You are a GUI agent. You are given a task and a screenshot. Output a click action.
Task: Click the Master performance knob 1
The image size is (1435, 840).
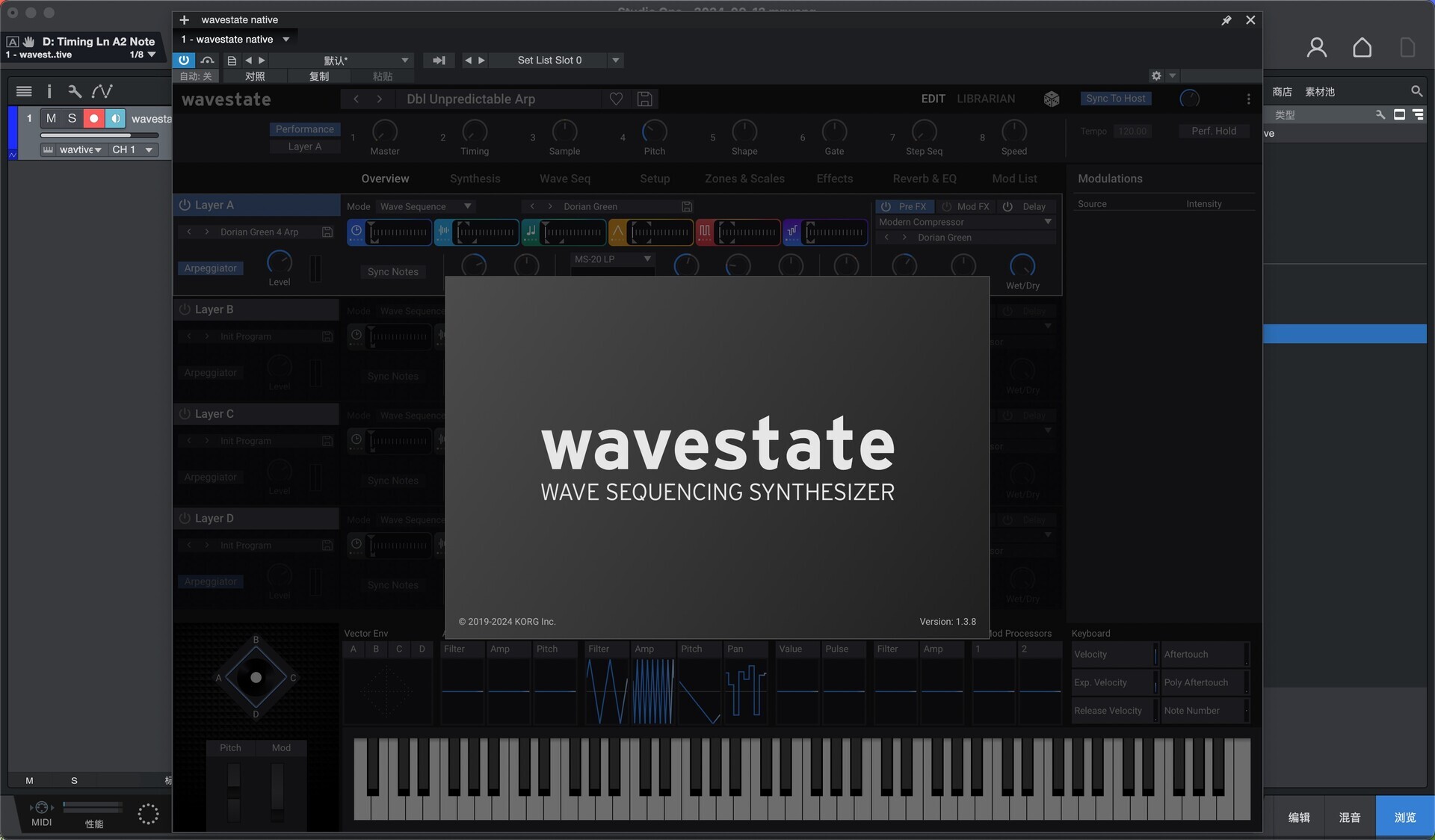click(385, 132)
